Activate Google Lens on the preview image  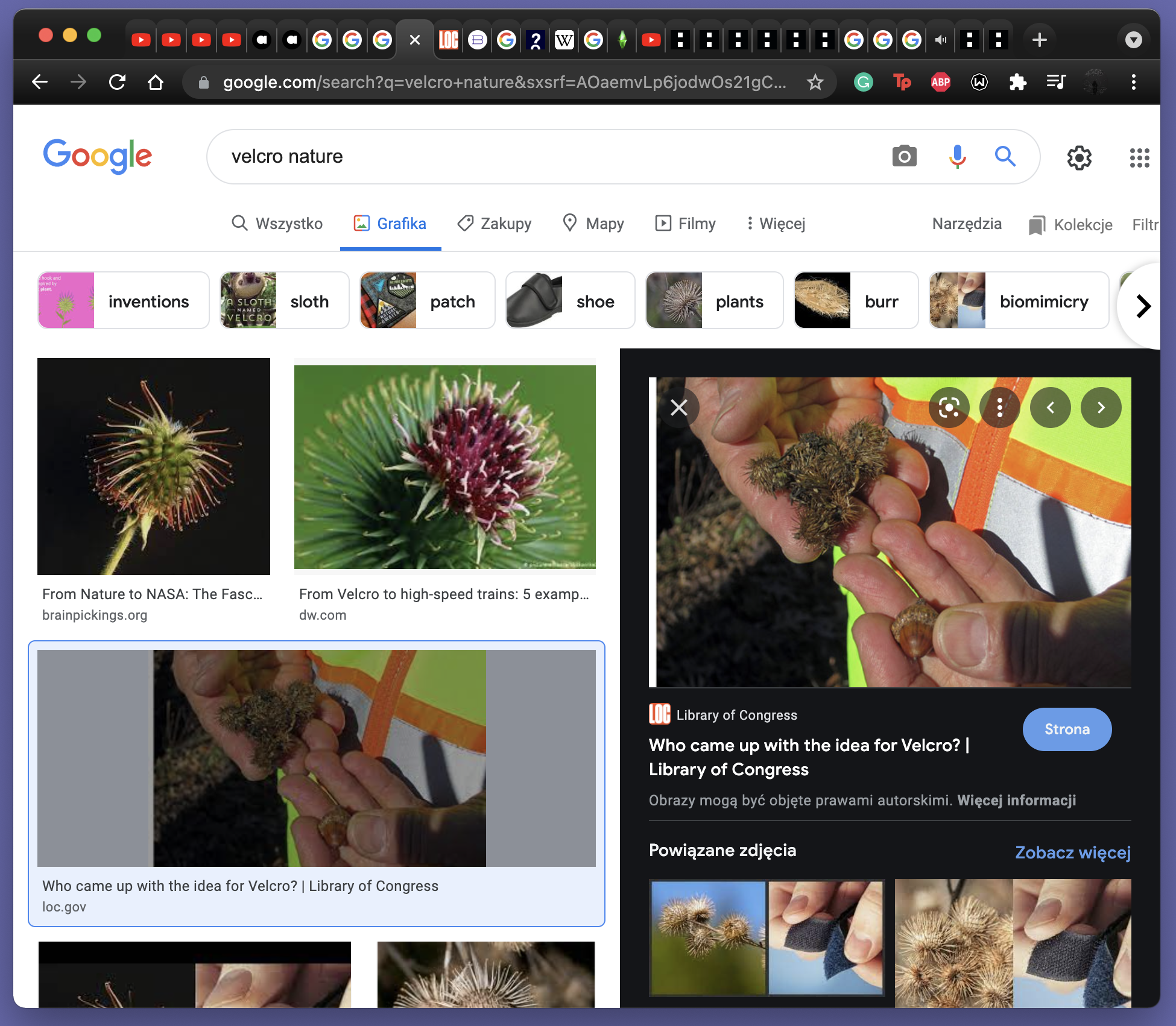pyautogui.click(x=949, y=408)
